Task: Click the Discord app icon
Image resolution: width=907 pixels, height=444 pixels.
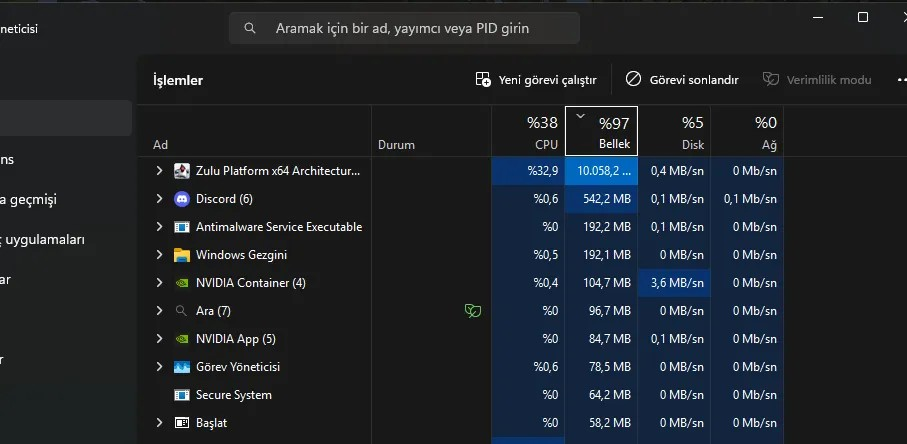Action: click(x=182, y=199)
